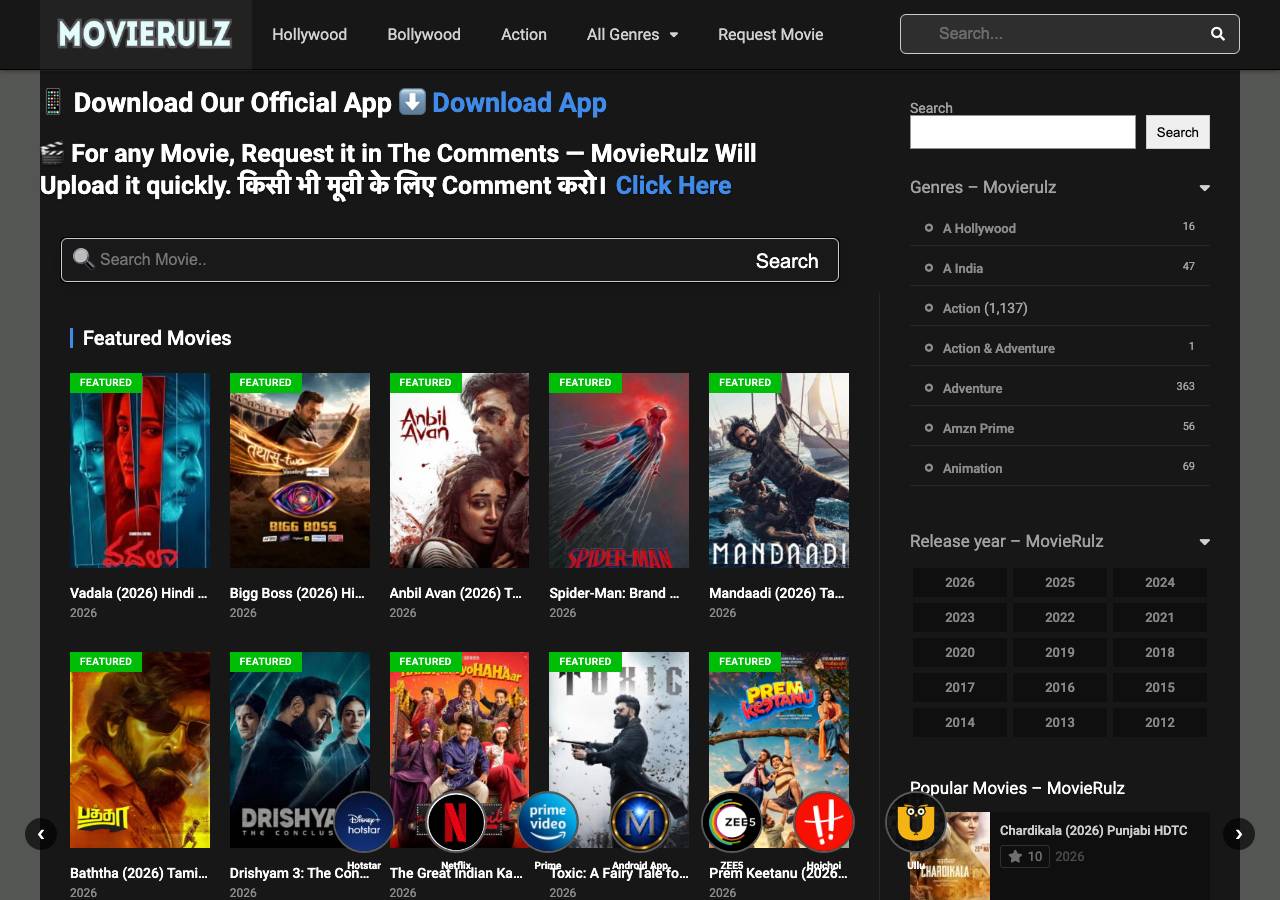Open the Anbil Avan movie poster
The height and width of the screenshot is (900, 1280).
coord(459,471)
